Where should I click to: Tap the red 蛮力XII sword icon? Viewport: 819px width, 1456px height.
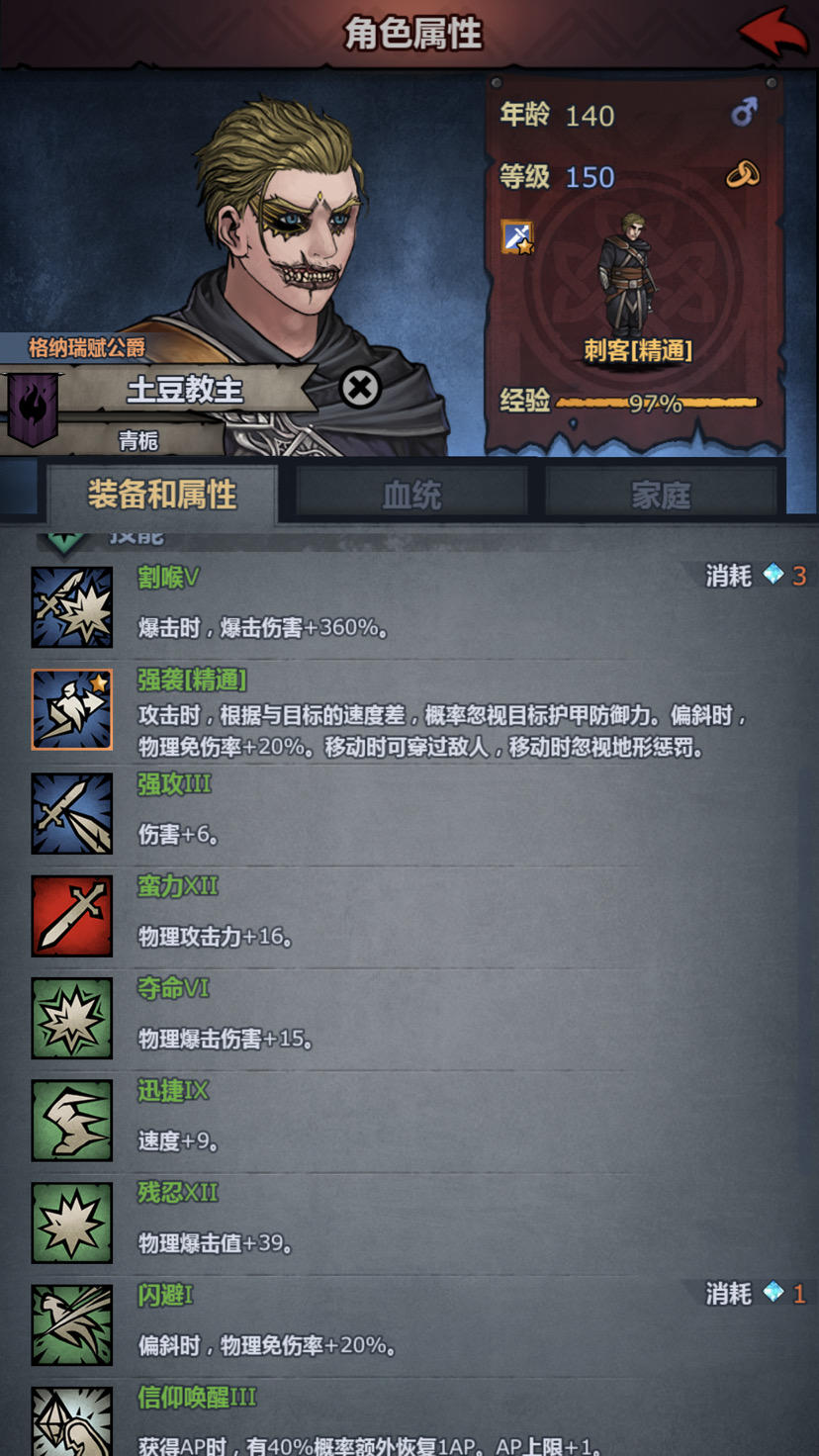(71, 915)
